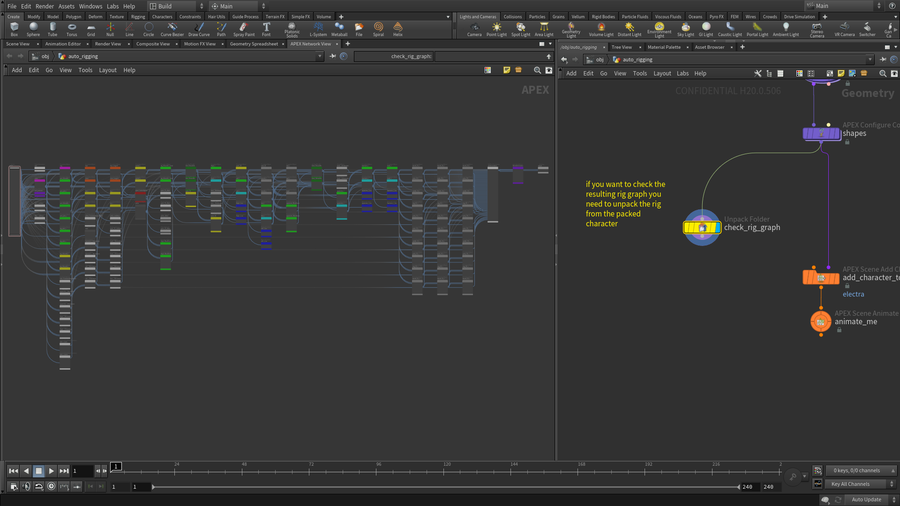Select the Sphere shelf tool
The width and height of the screenshot is (900, 506).
33,29
